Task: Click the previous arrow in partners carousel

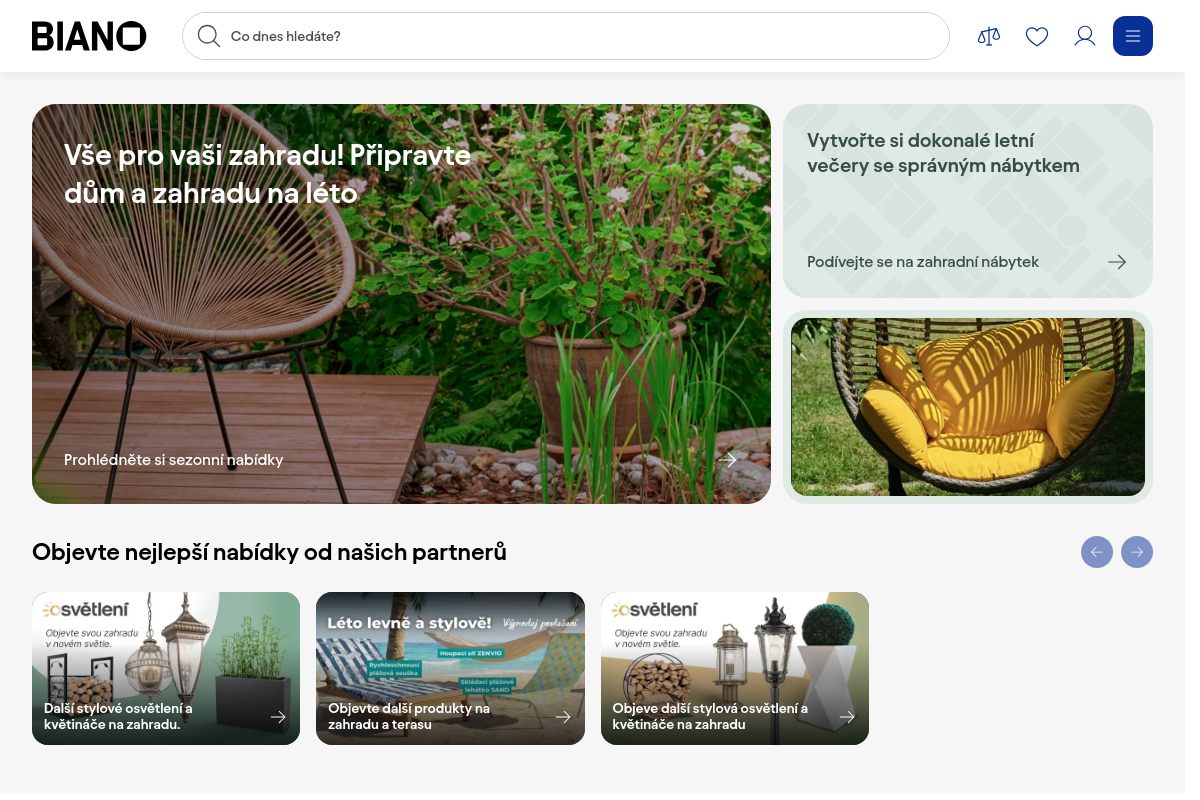Action: click(1097, 552)
